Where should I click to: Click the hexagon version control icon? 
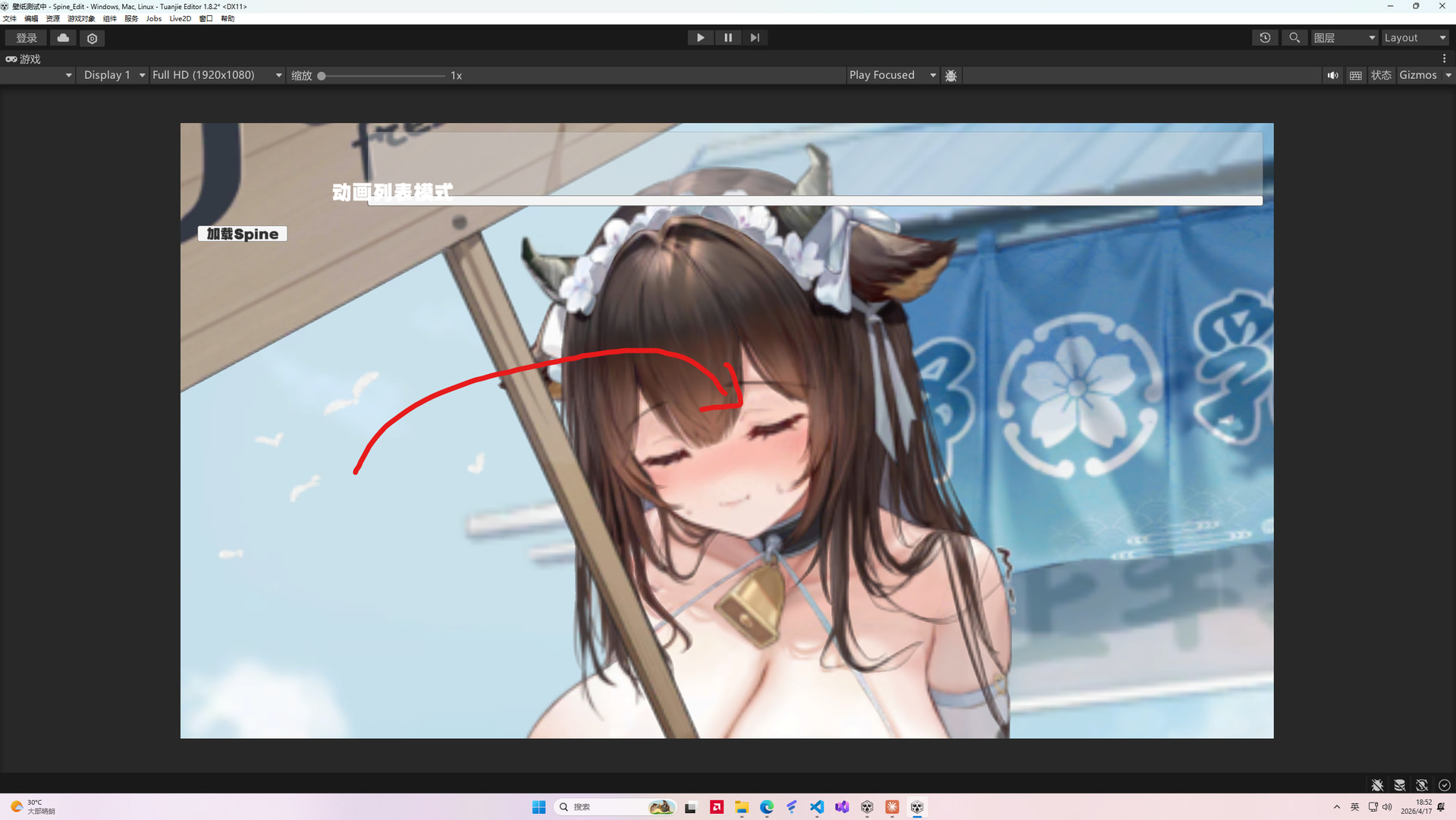[93, 38]
